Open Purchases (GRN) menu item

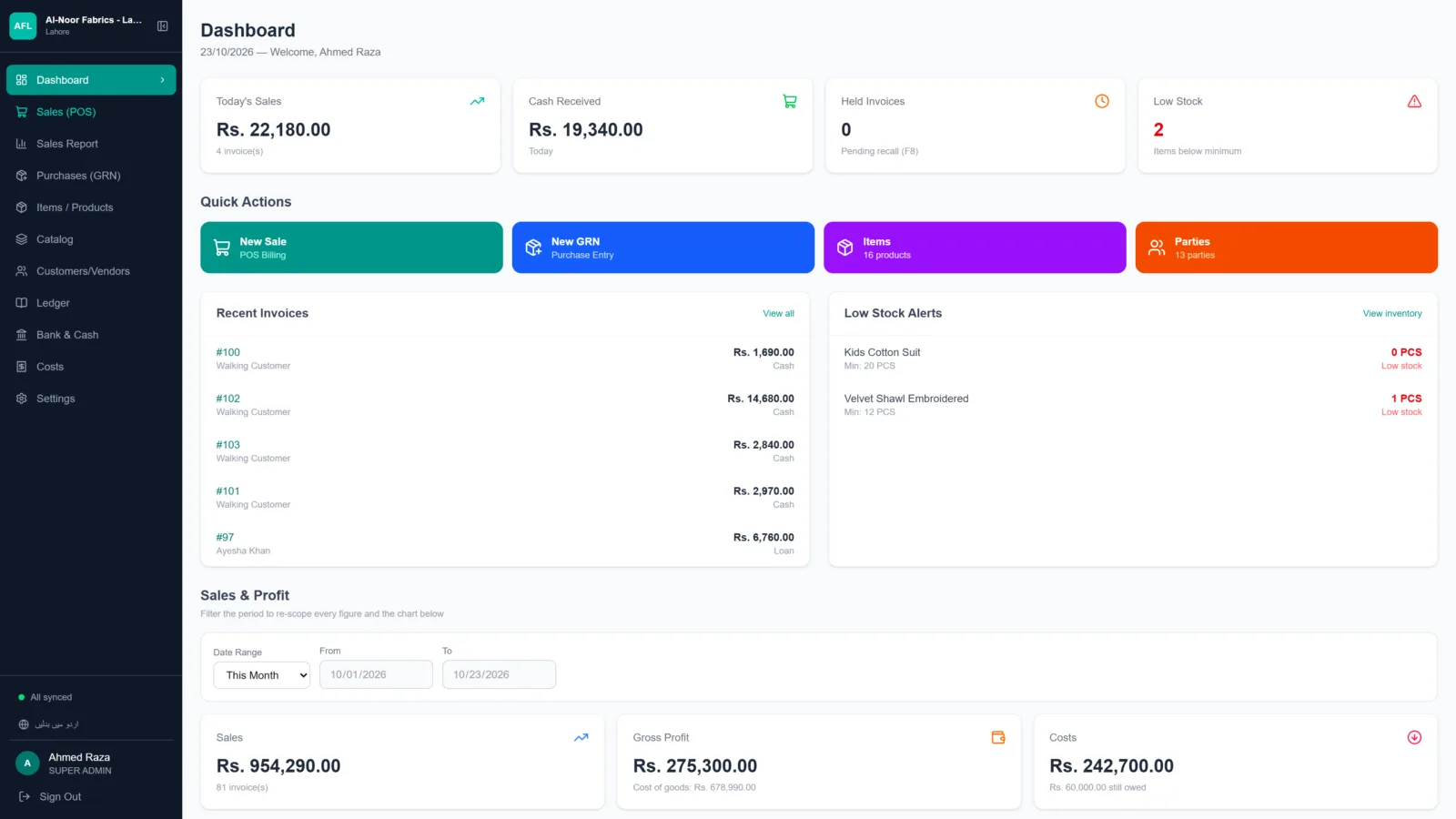(91, 176)
